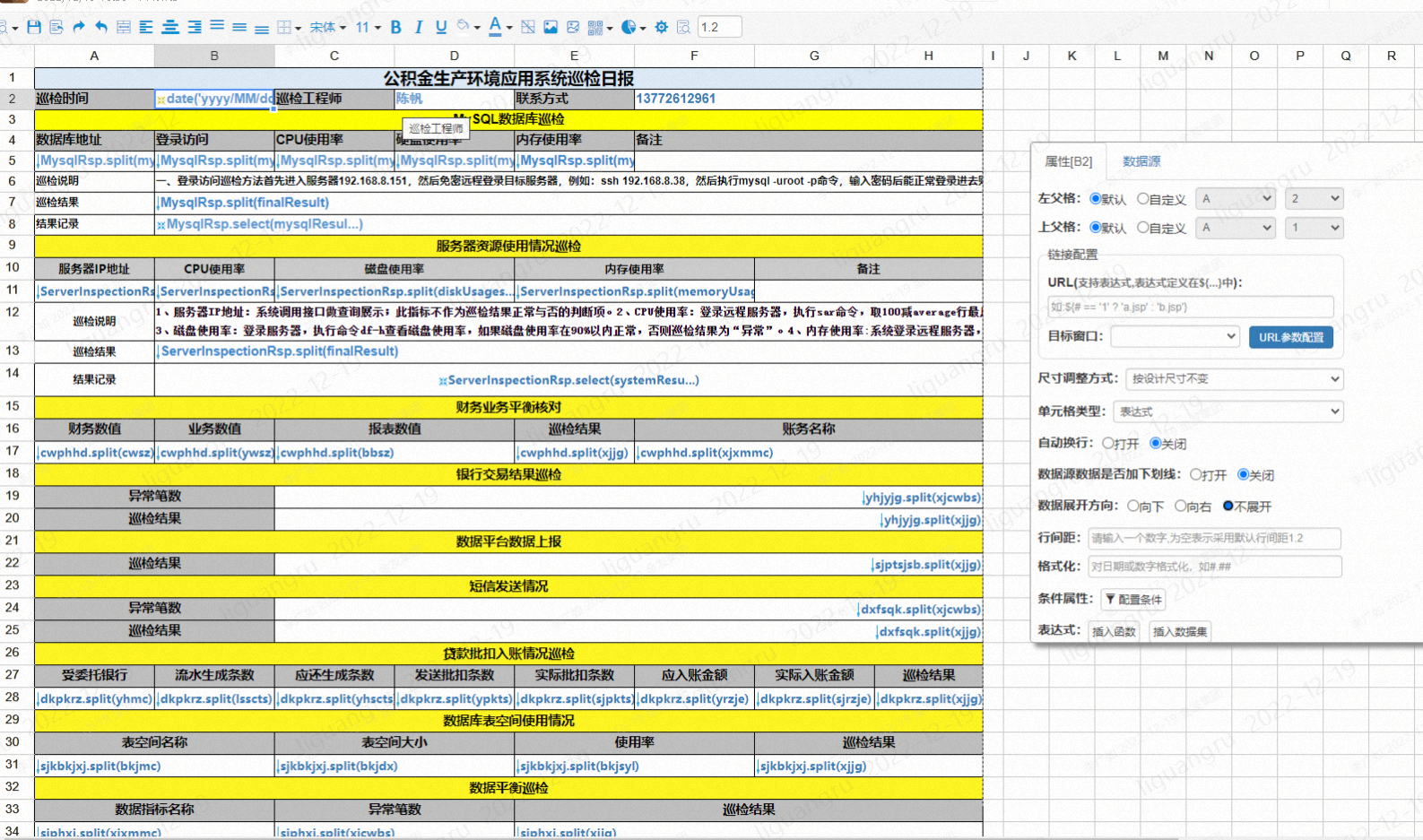Screen dimensions: 1423x840
Task: Click the 格式化 input field
Action: (1214, 567)
